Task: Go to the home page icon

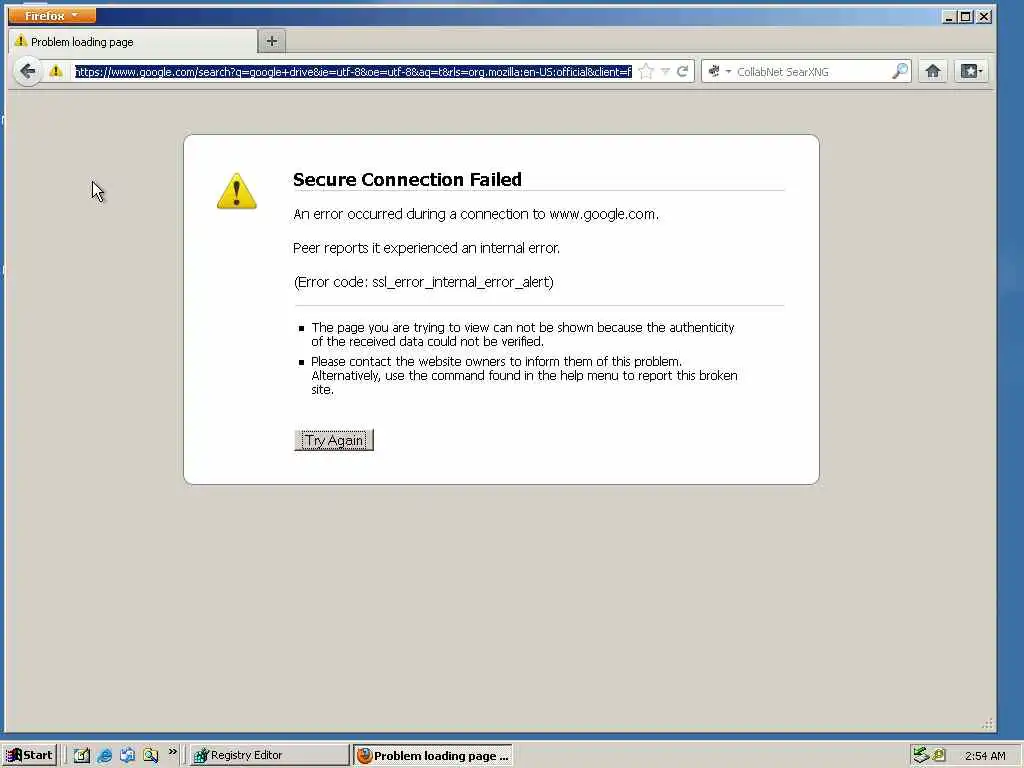Action: (x=933, y=71)
